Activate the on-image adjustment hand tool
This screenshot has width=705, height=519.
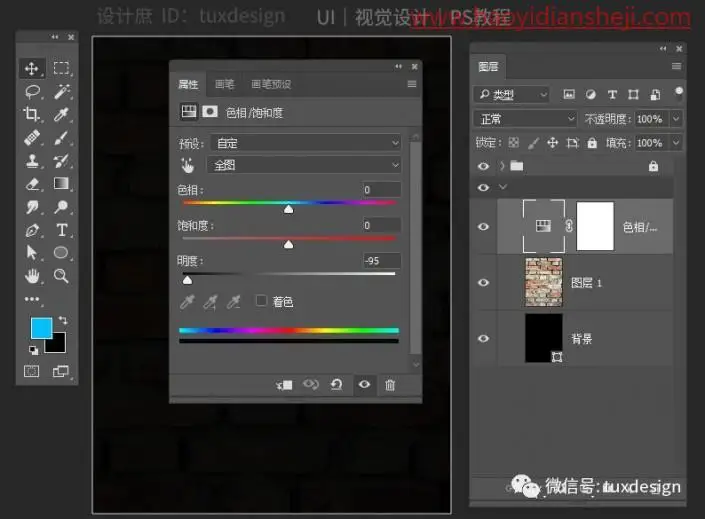[x=188, y=166]
